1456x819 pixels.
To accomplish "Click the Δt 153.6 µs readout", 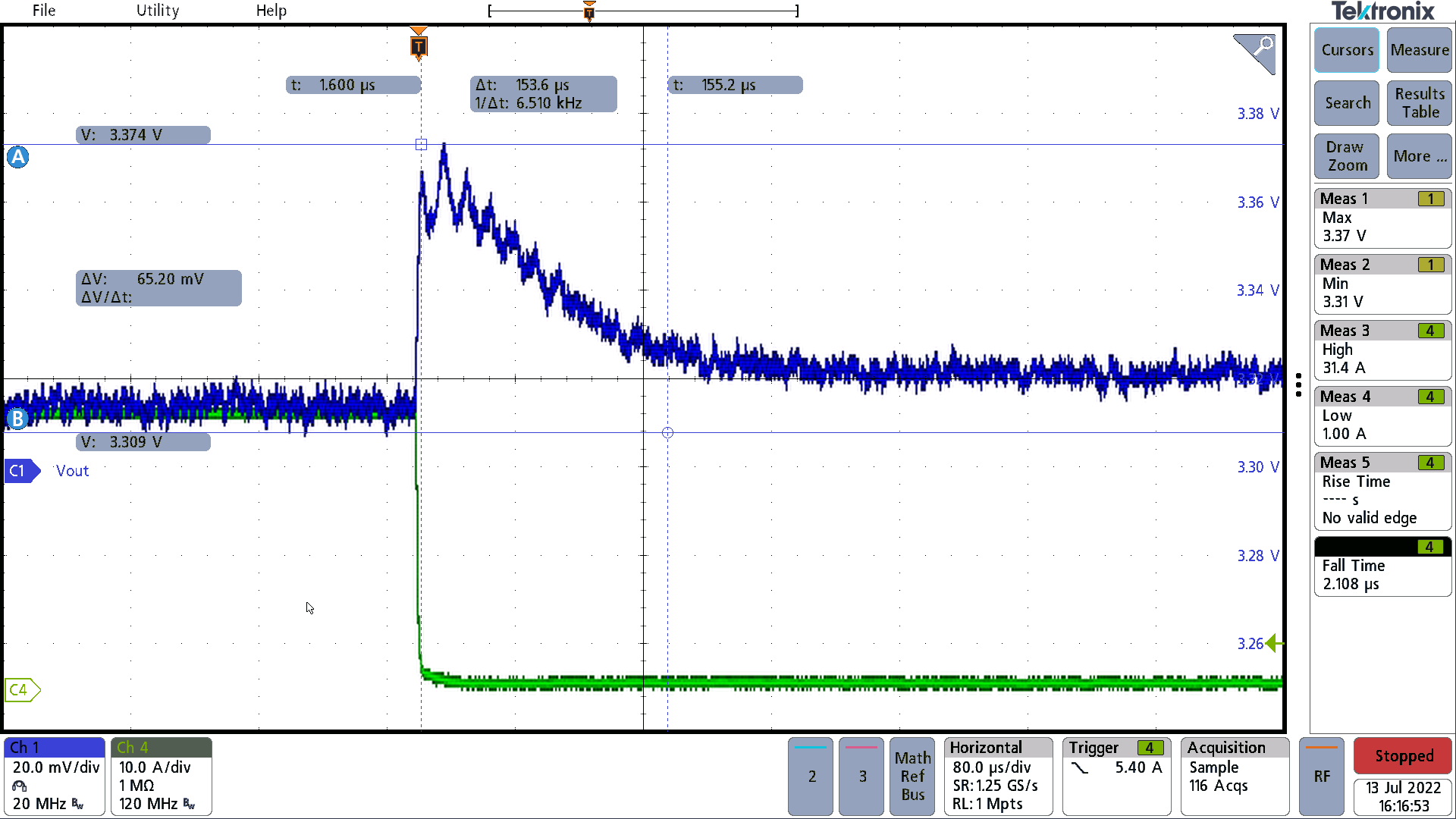I will click(543, 94).
